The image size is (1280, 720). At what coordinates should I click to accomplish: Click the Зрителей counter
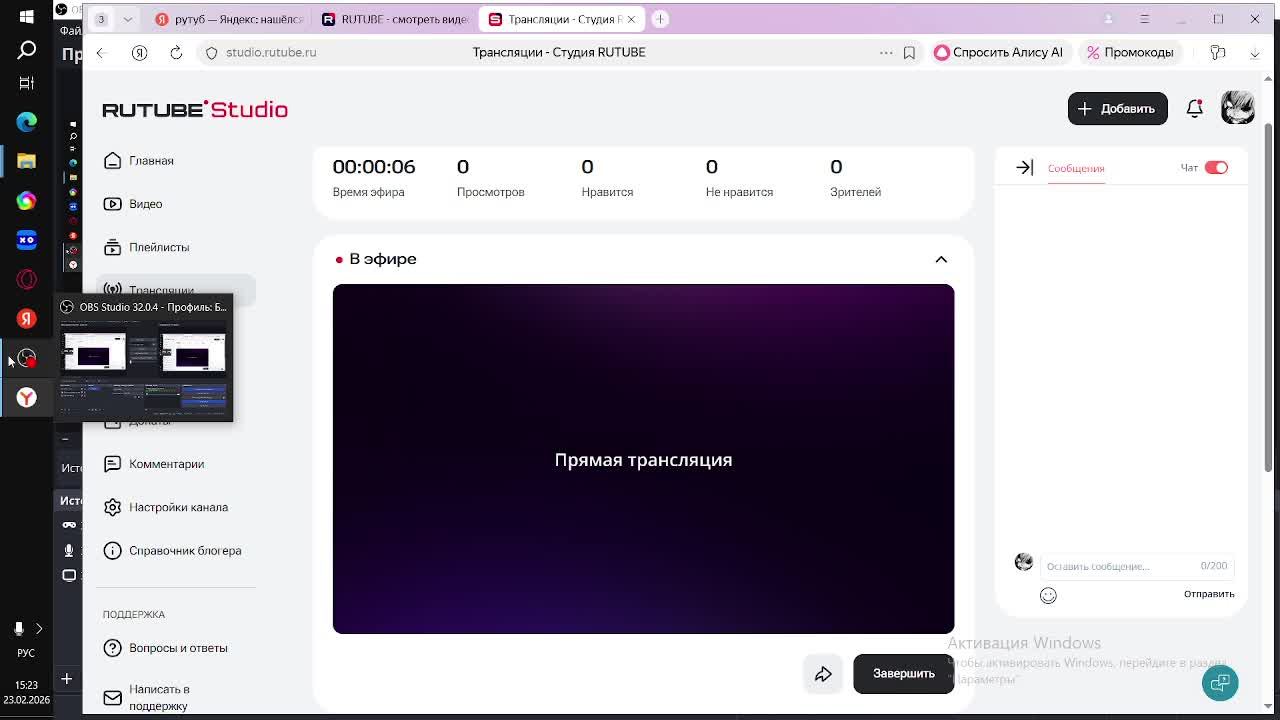[x=855, y=177]
